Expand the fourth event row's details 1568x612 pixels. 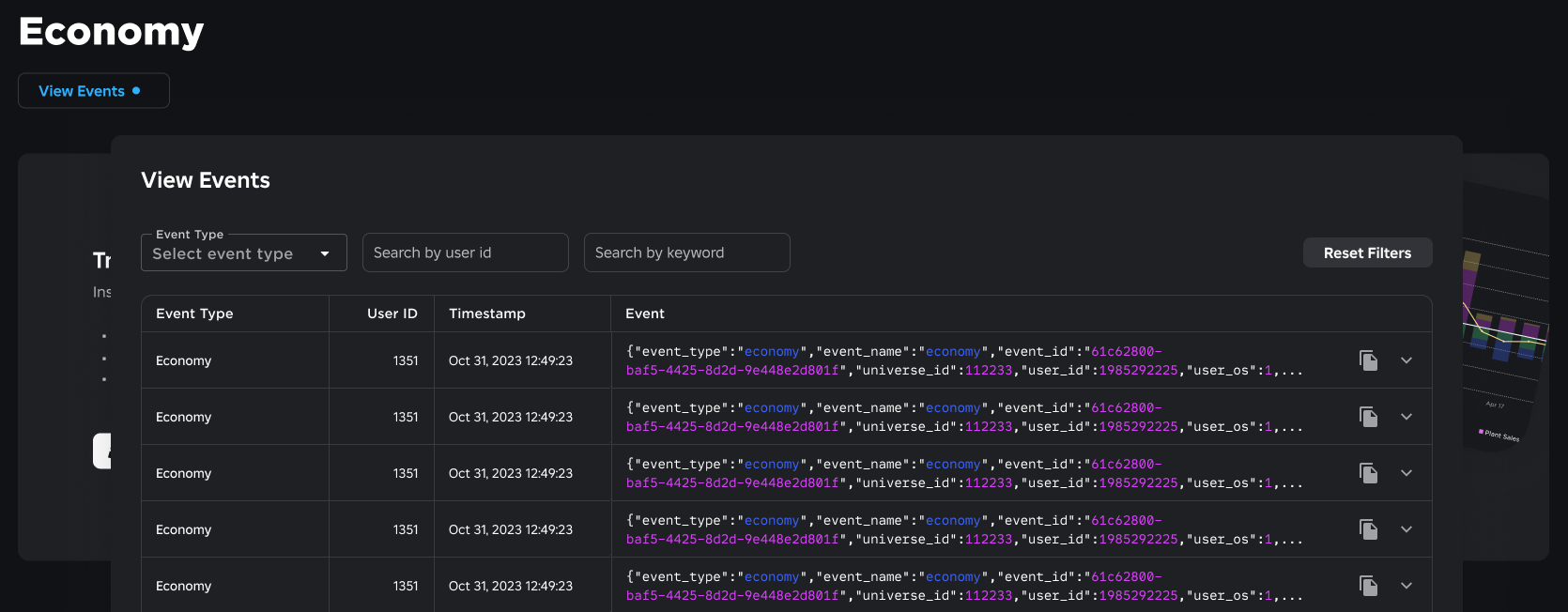[x=1407, y=529]
